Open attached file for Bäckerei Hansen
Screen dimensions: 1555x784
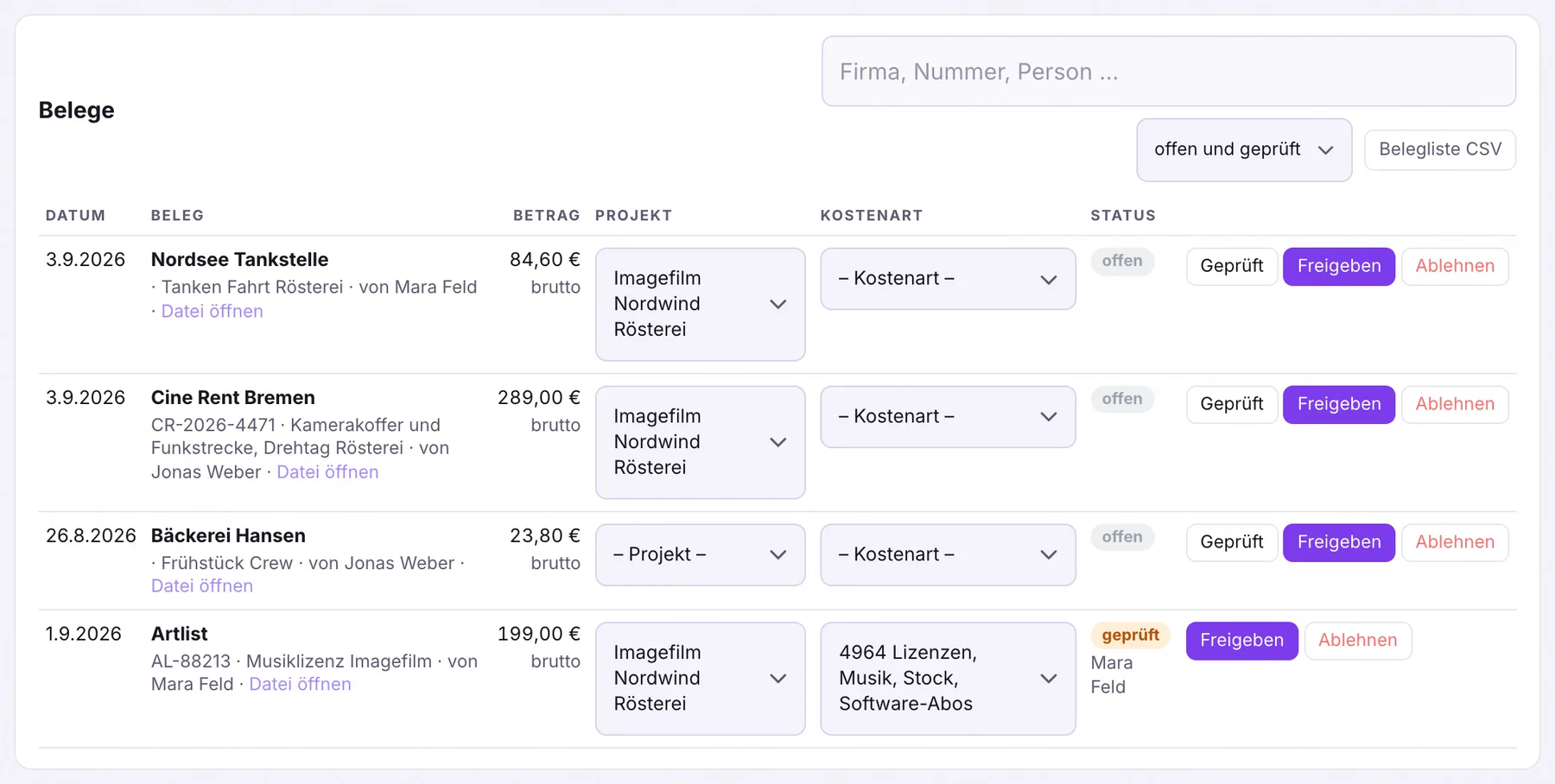point(202,586)
